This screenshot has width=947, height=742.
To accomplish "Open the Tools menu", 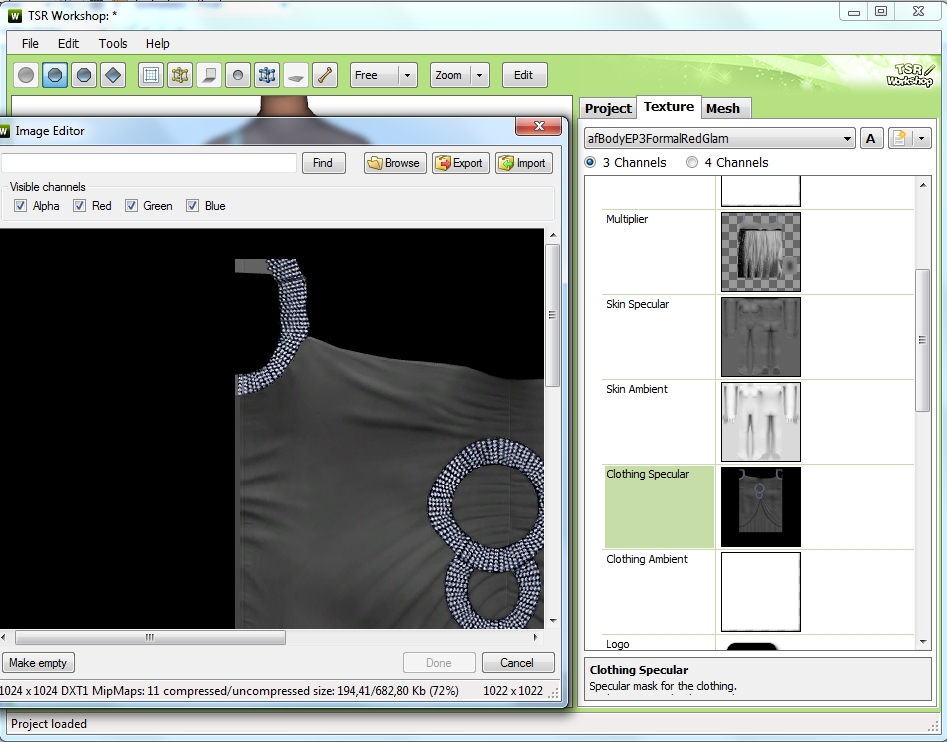I will 113,43.
